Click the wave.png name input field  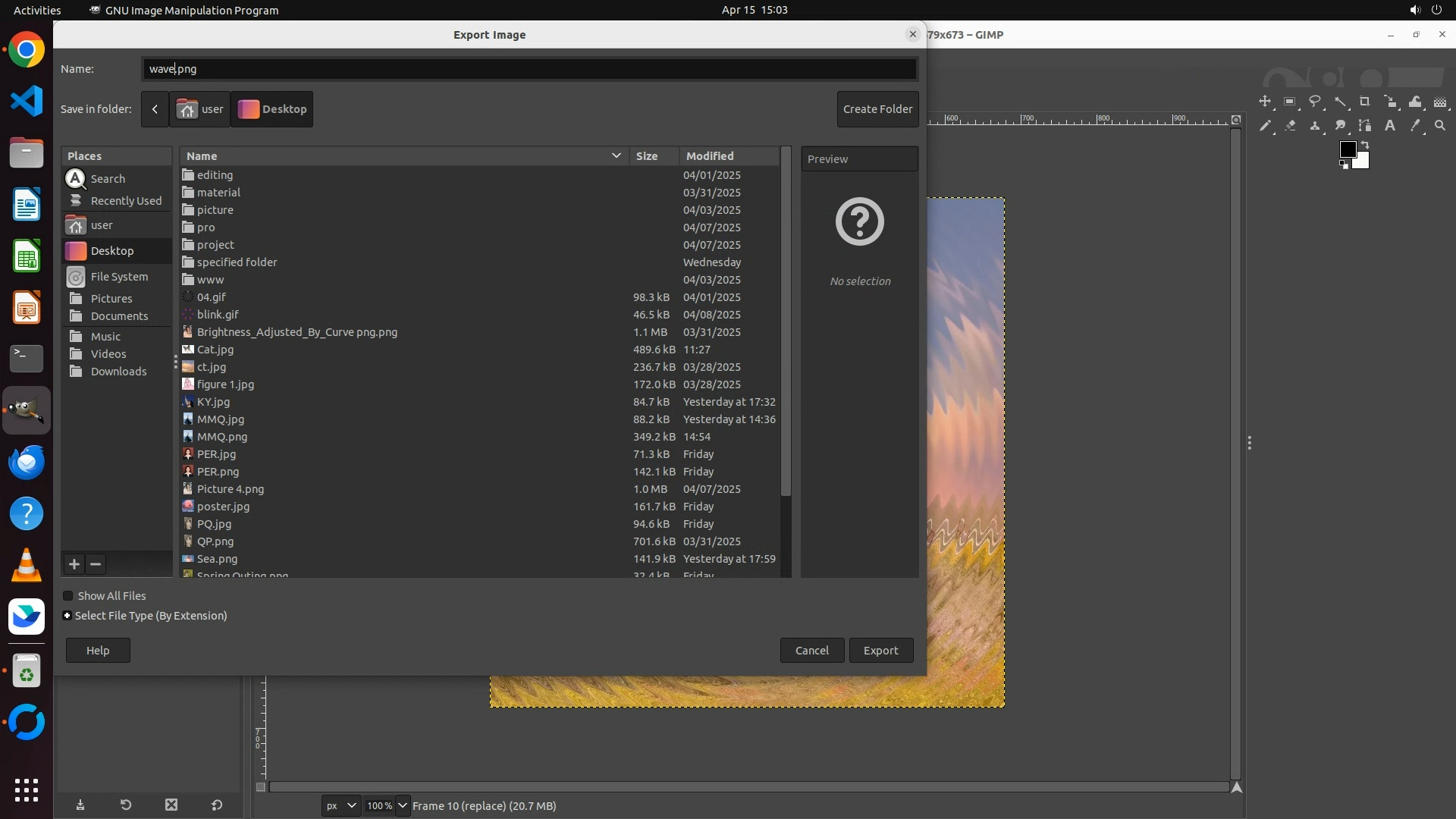[529, 69]
